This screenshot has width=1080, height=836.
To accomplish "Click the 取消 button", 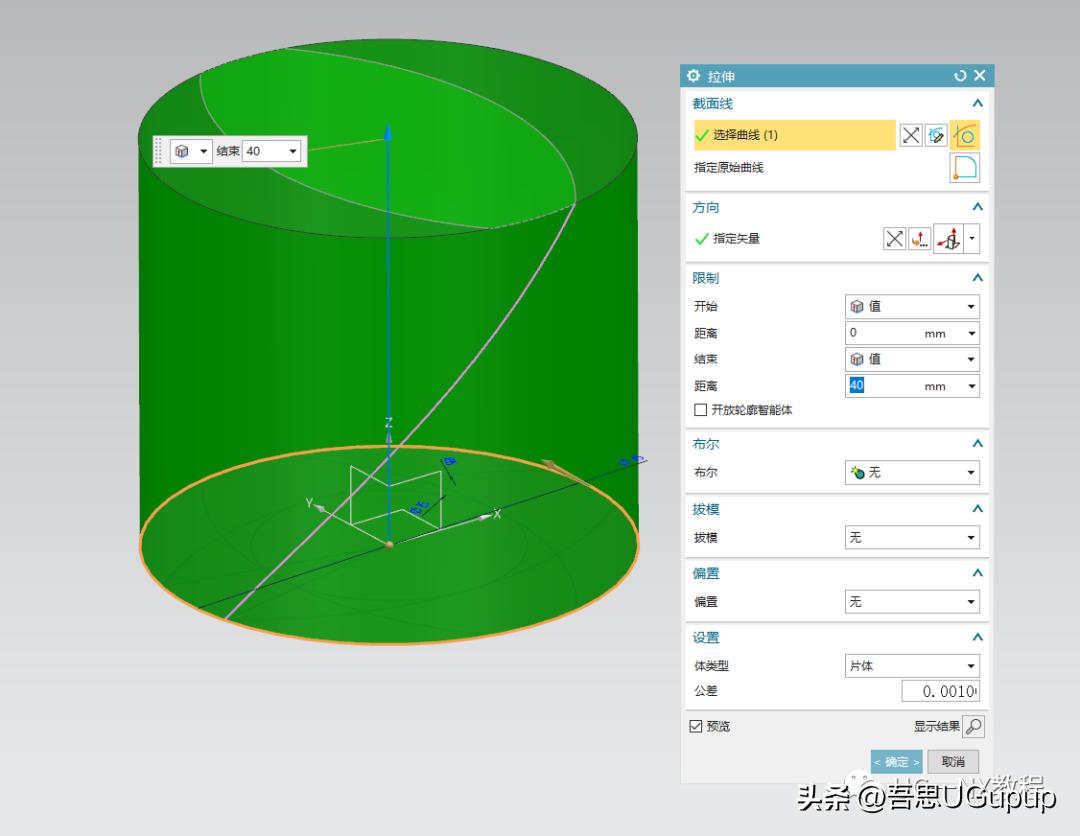I will [x=952, y=762].
